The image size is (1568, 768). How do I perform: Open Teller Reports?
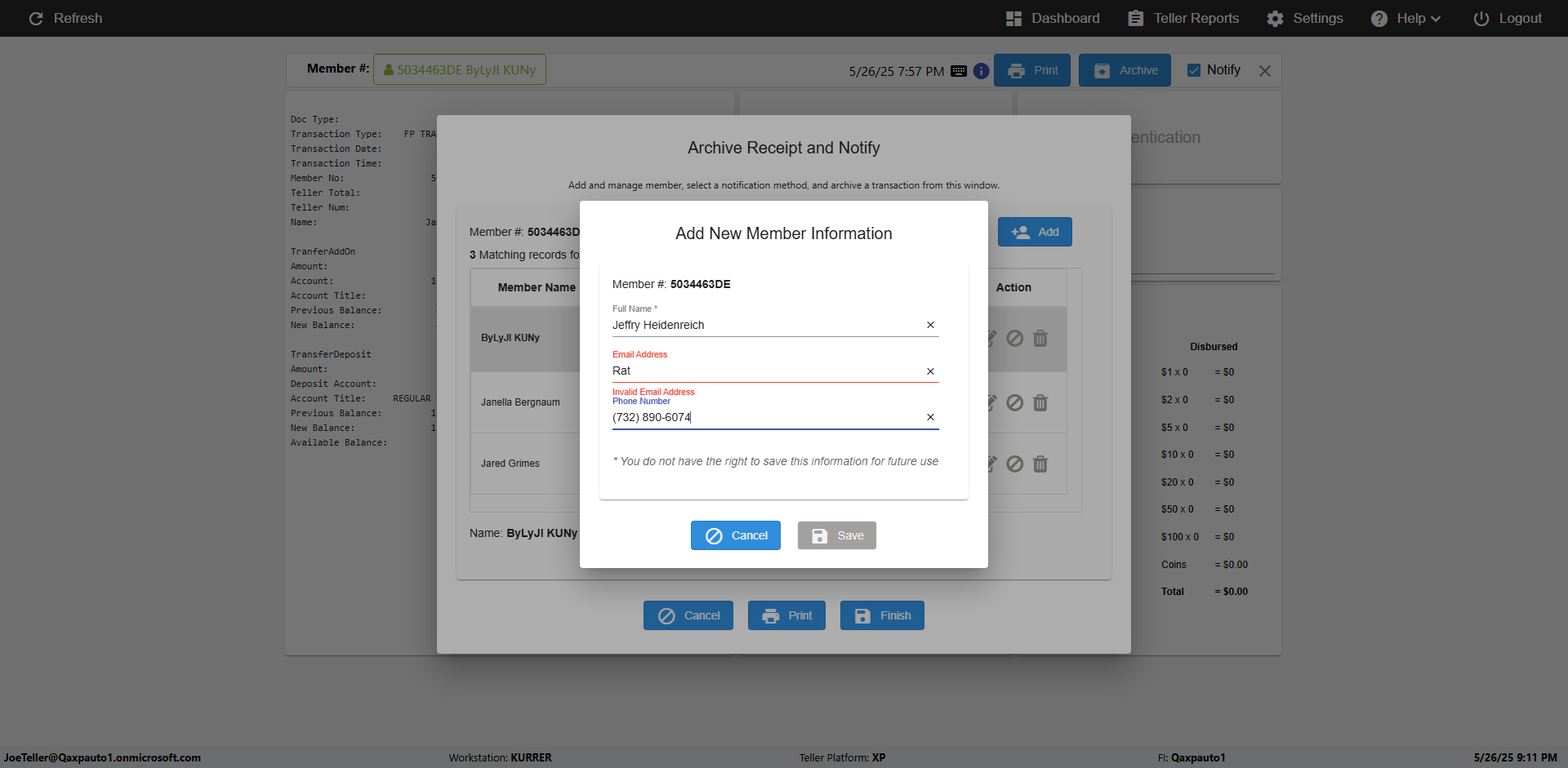tap(1183, 18)
